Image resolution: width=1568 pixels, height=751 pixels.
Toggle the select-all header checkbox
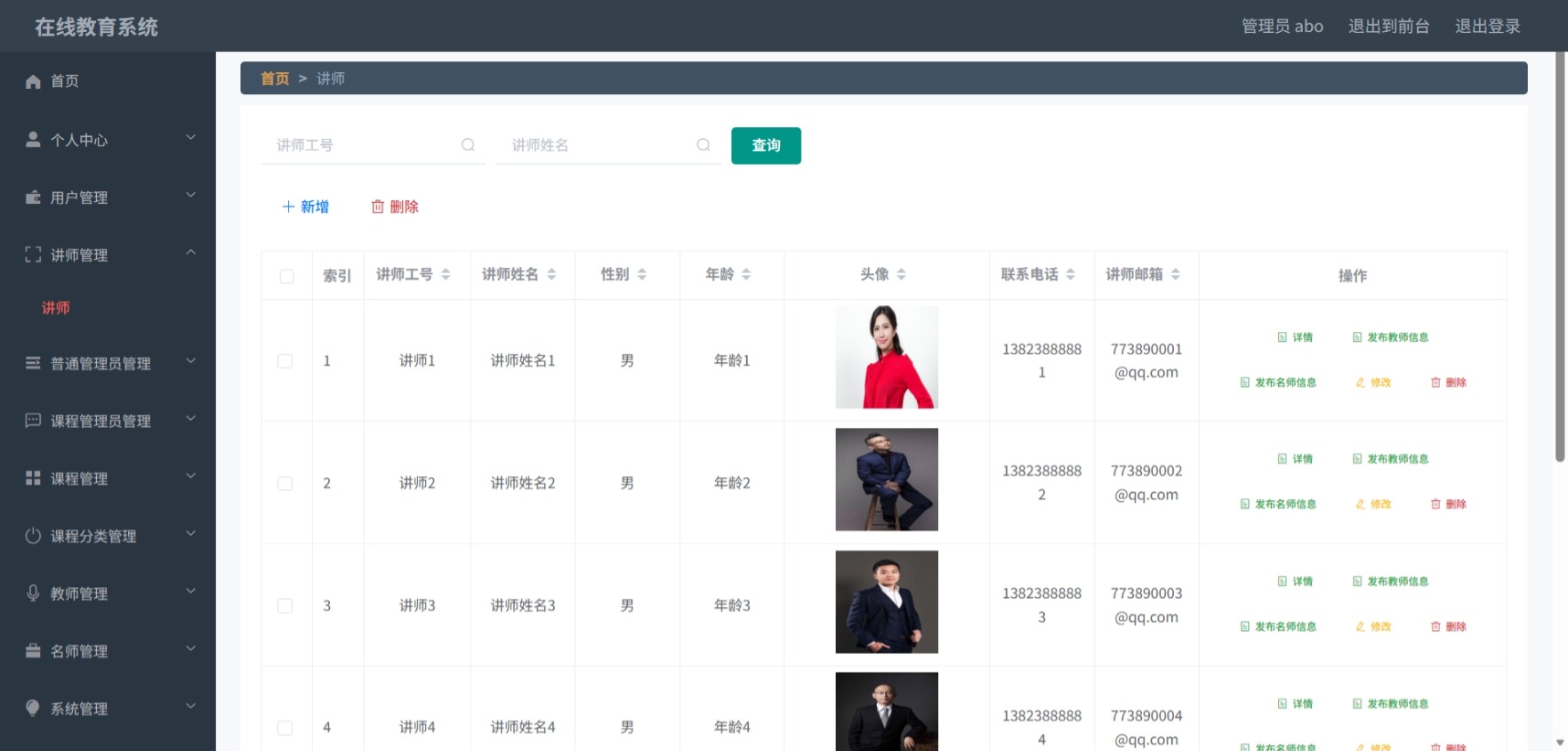286,276
